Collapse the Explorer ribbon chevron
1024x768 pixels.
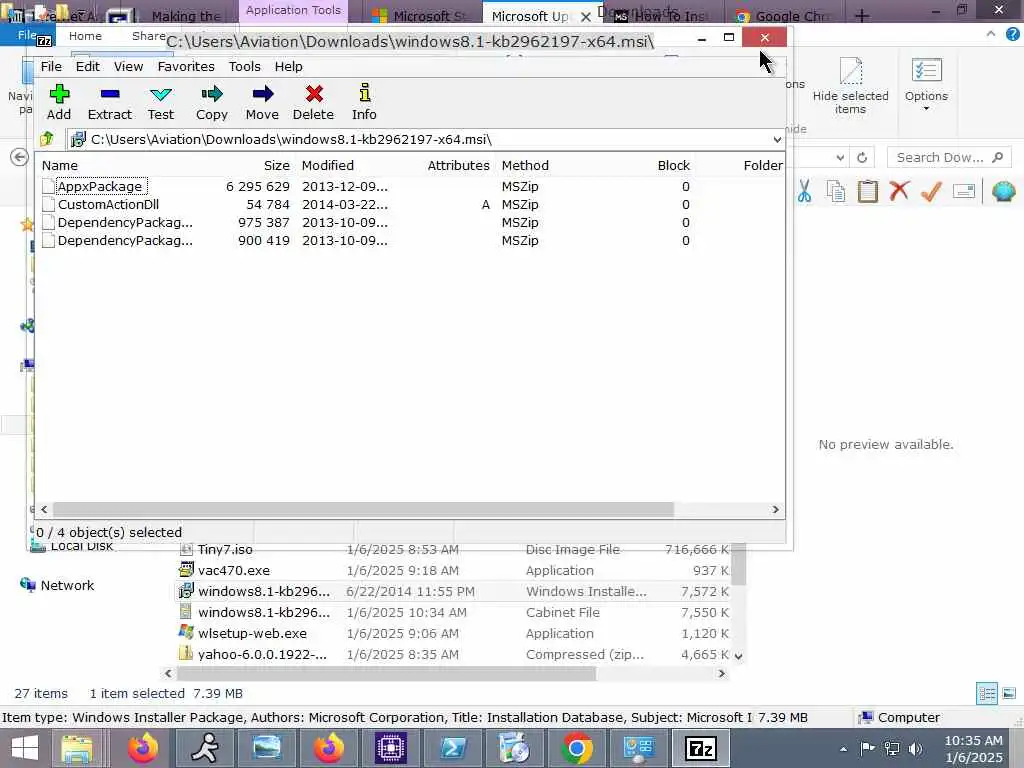pos(991,33)
